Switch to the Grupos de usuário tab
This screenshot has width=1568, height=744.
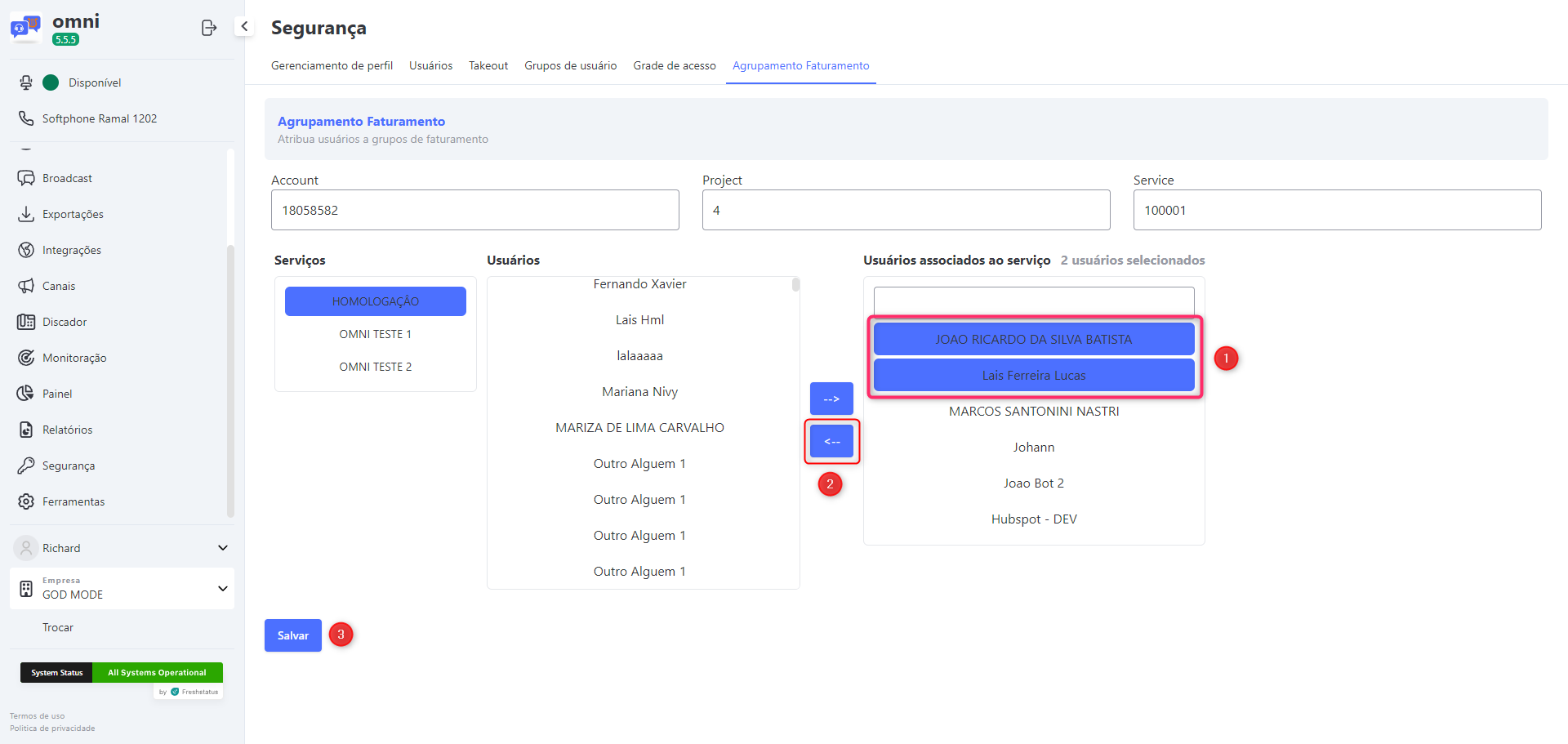pyautogui.click(x=570, y=65)
